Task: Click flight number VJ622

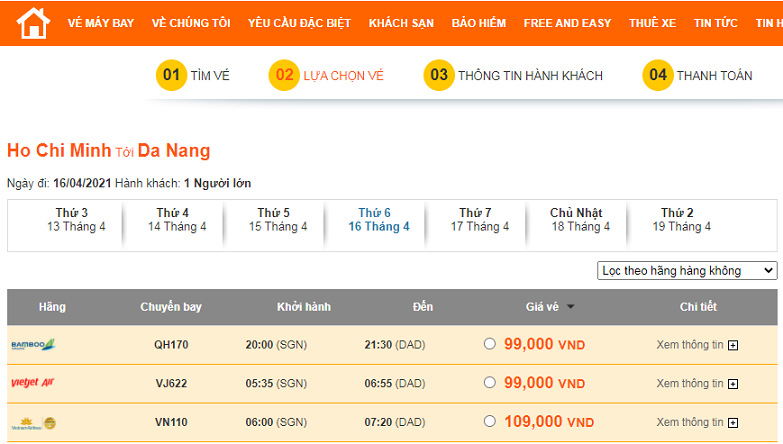Action: click(x=171, y=384)
